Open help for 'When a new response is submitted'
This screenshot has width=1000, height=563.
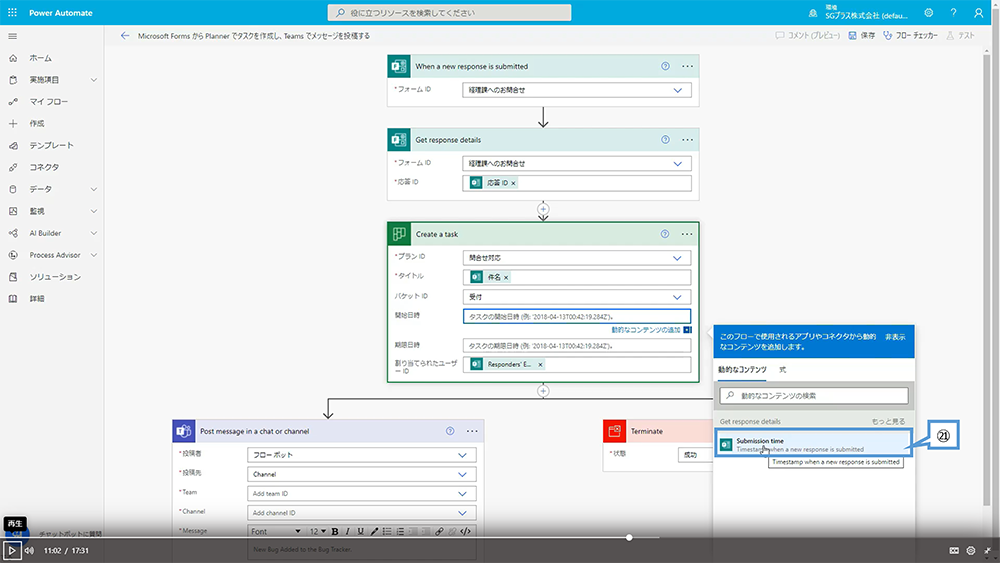coord(665,66)
